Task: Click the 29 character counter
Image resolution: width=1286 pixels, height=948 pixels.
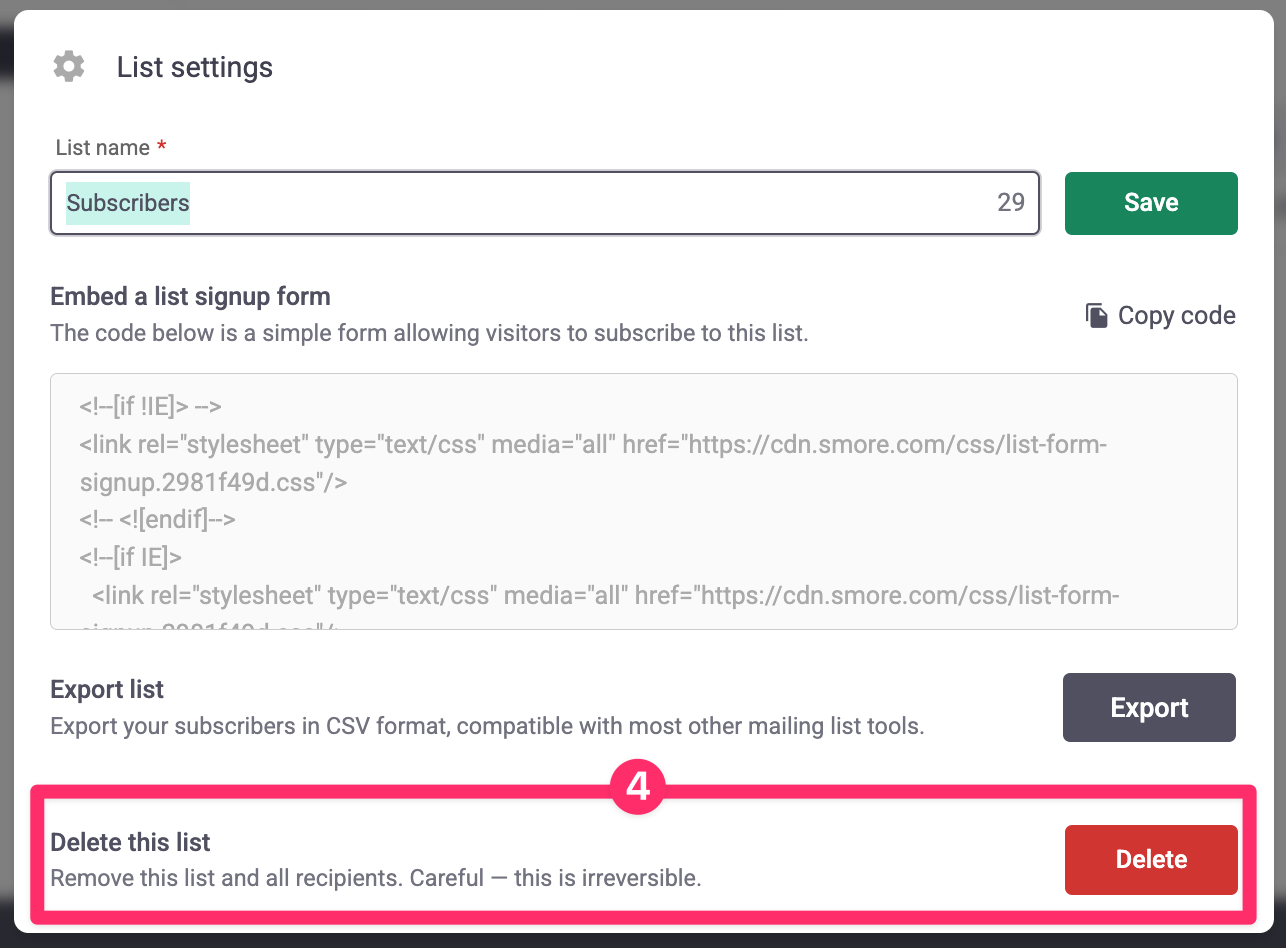Action: point(1011,203)
